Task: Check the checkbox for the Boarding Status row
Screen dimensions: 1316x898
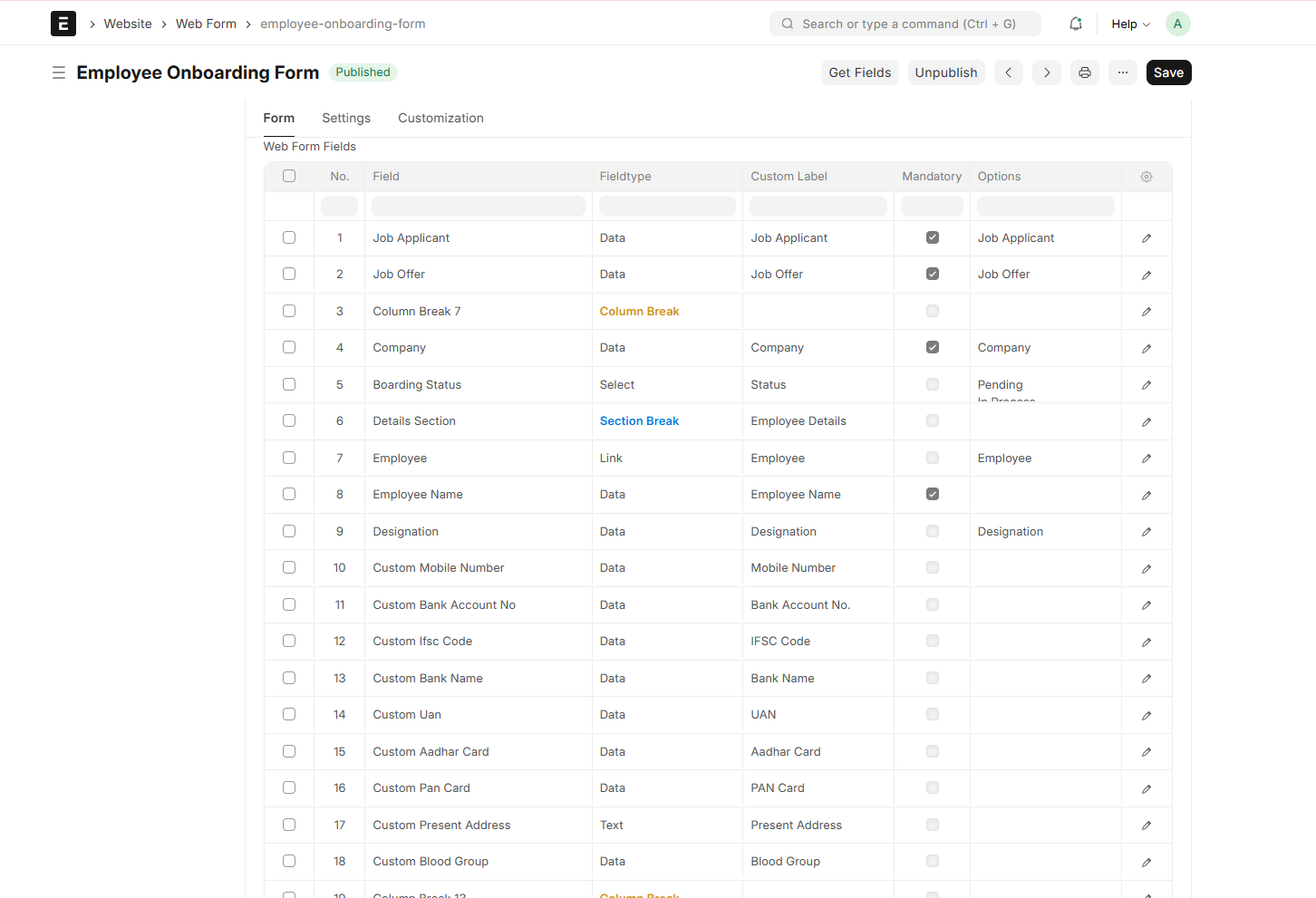Action: pos(288,383)
